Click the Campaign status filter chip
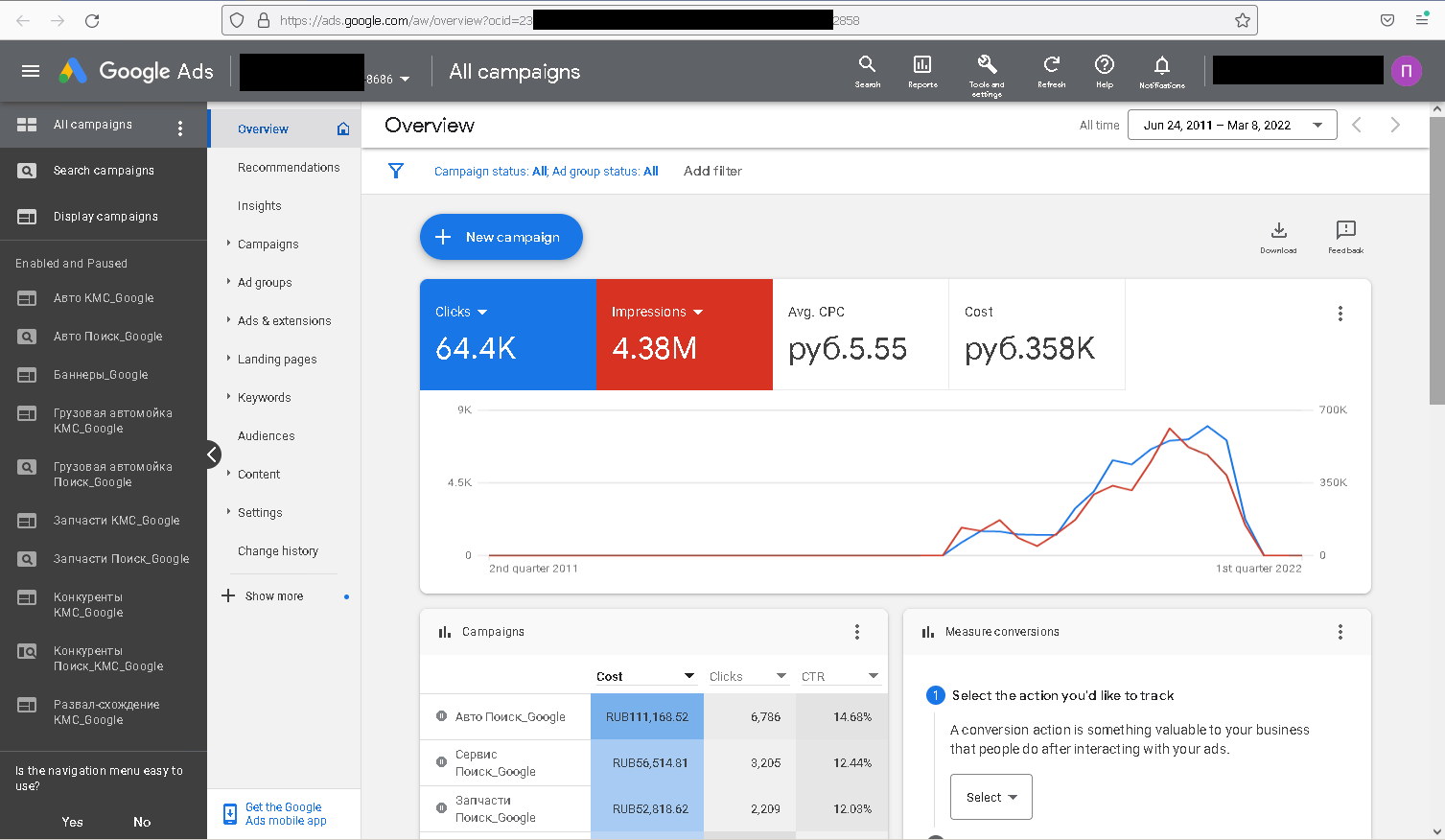The height and width of the screenshot is (840, 1445). click(x=547, y=171)
